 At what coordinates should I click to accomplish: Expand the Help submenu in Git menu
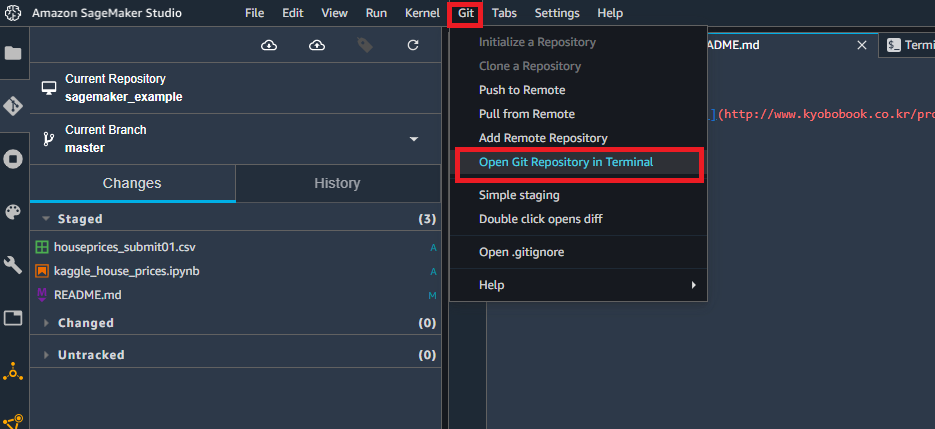tap(578, 285)
